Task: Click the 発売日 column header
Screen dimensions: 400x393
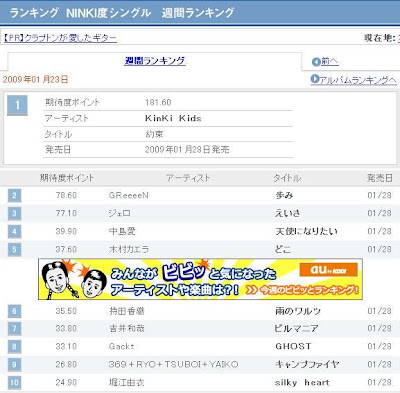Action: pos(380,178)
